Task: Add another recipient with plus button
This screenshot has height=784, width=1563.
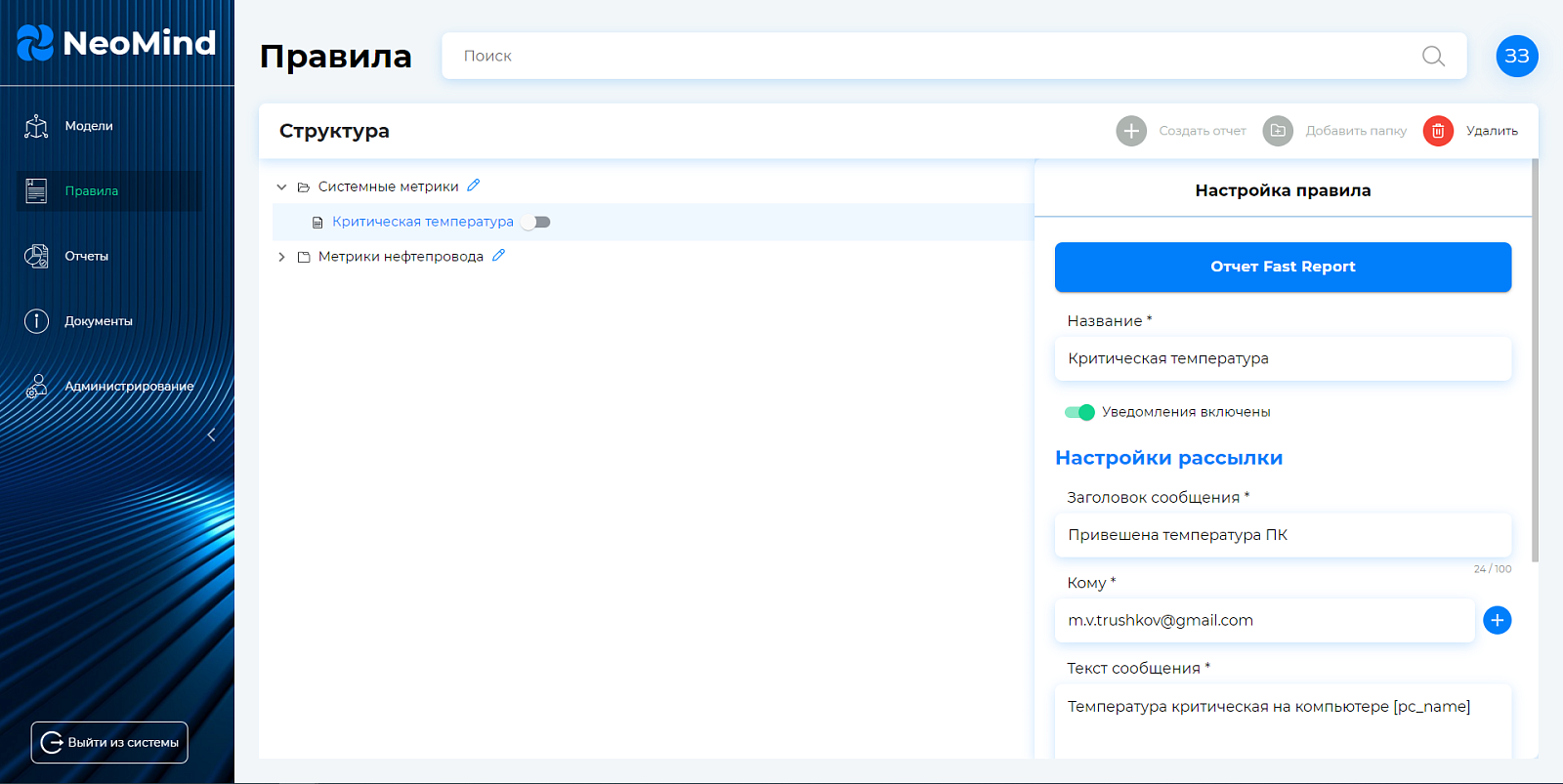Action: point(1497,620)
